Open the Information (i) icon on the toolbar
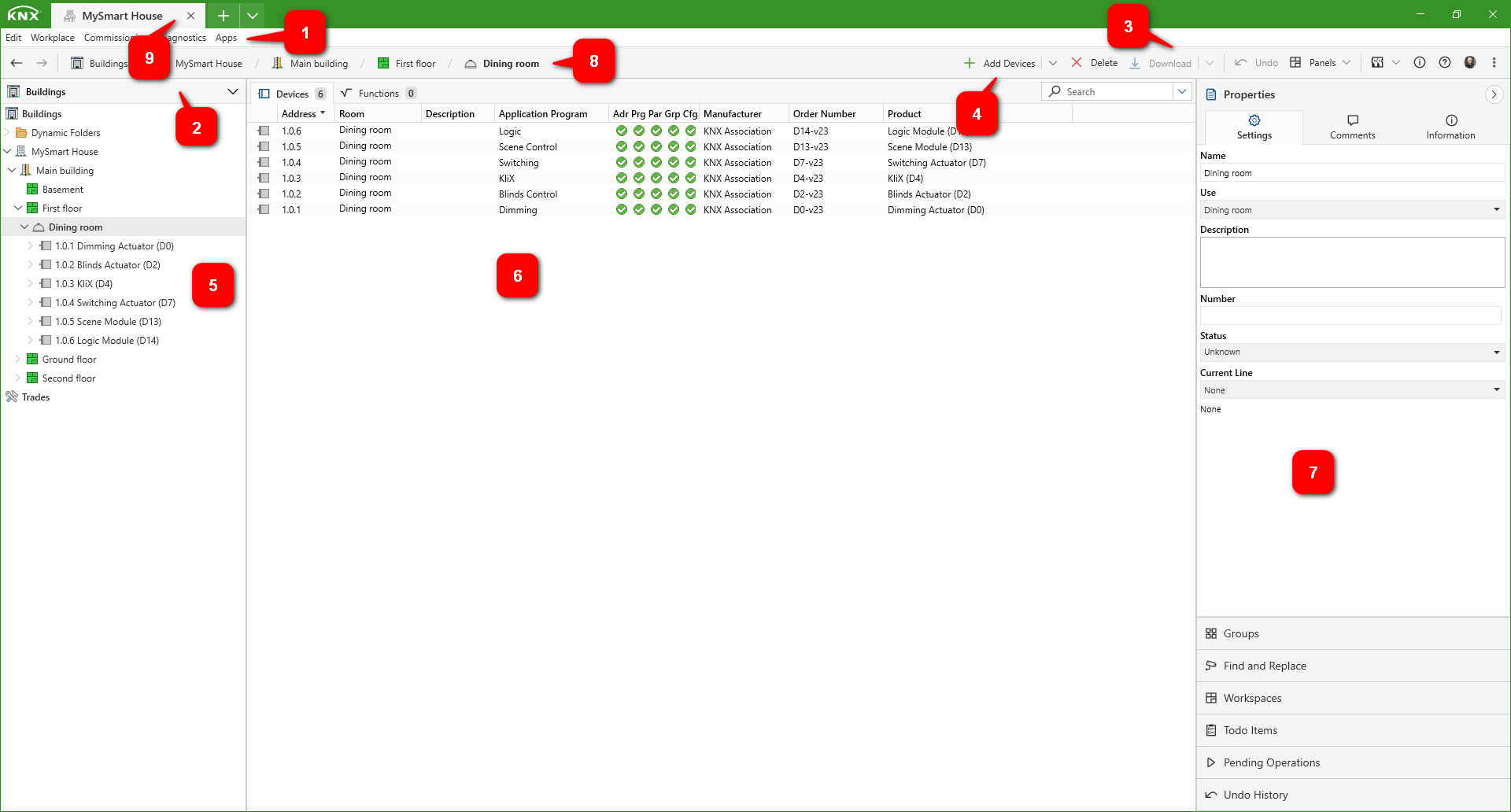This screenshot has height=812, width=1511. pyautogui.click(x=1420, y=63)
